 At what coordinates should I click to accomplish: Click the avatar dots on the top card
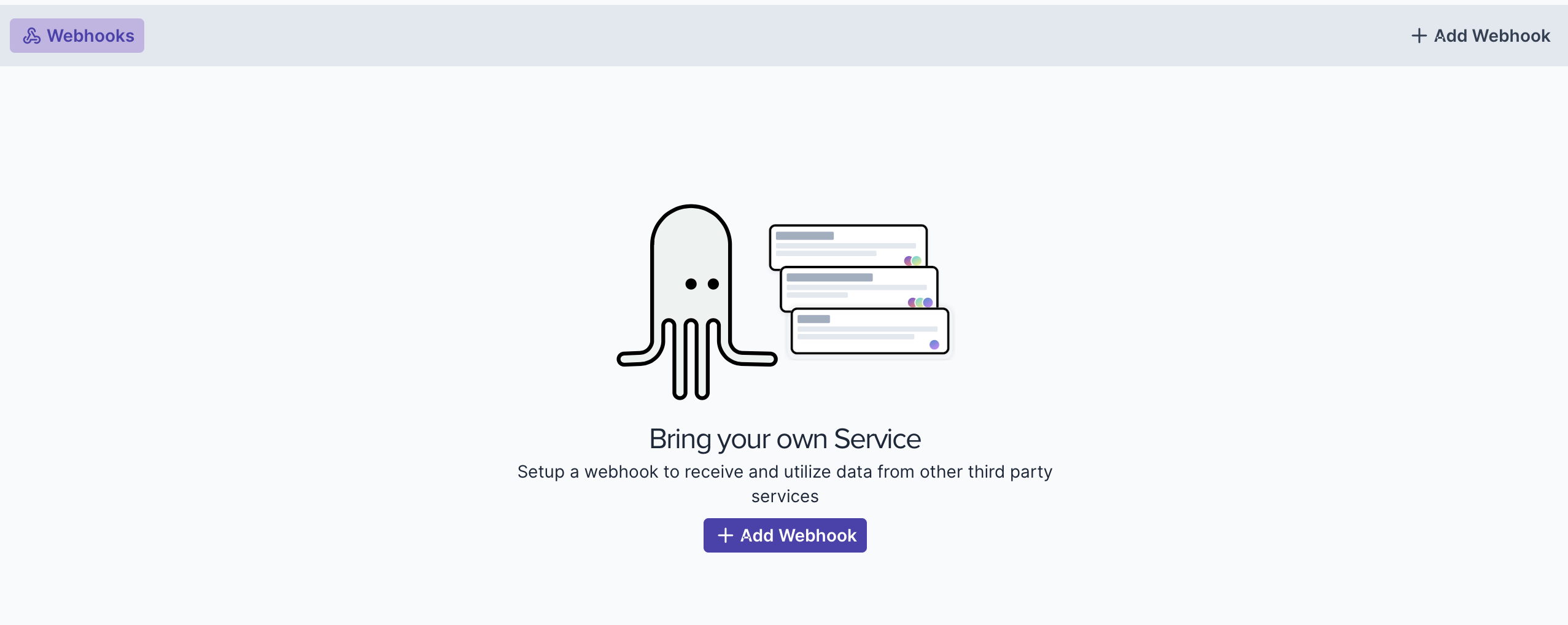pos(912,261)
